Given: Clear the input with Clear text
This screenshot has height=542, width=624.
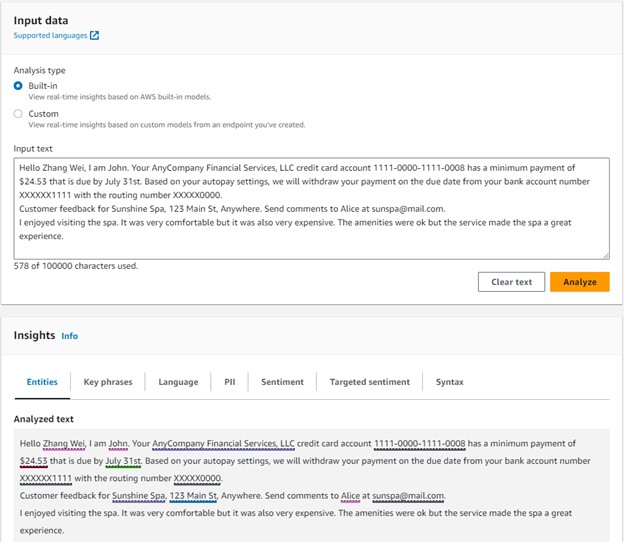Looking at the screenshot, I should 511,282.
